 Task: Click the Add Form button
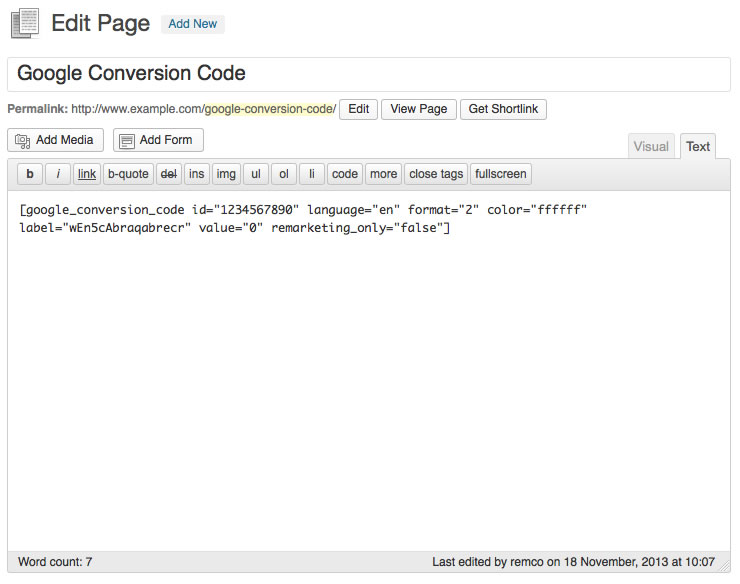coord(158,140)
